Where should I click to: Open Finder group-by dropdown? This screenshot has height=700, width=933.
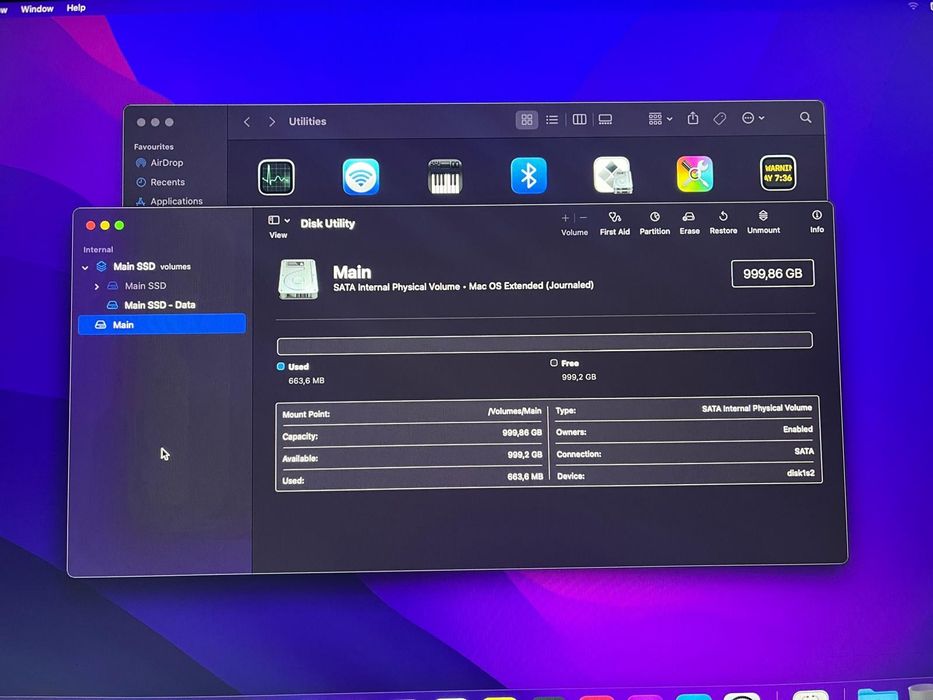(x=660, y=119)
